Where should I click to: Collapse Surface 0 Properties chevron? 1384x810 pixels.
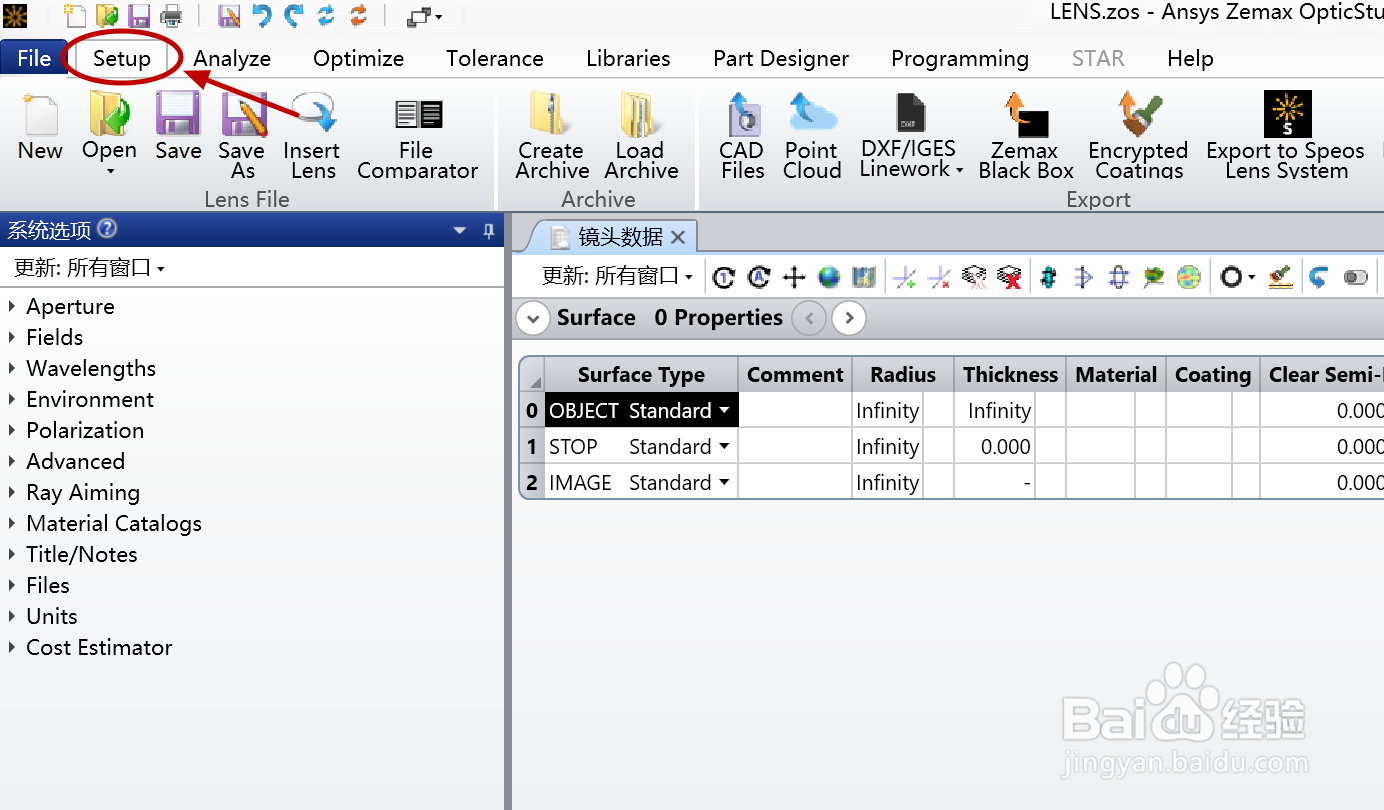coord(532,319)
